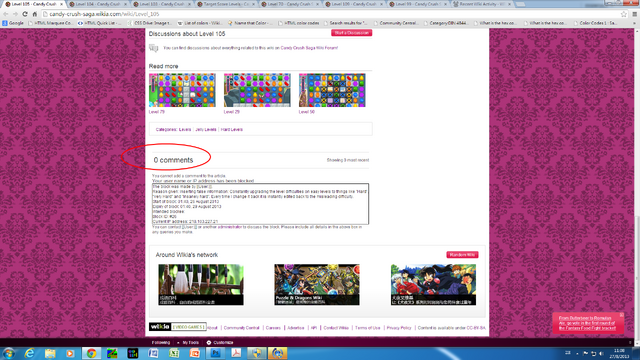The width and height of the screenshot is (640, 360).
Task: Open the Privacy Policy footer link
Action: coord(399,328)
